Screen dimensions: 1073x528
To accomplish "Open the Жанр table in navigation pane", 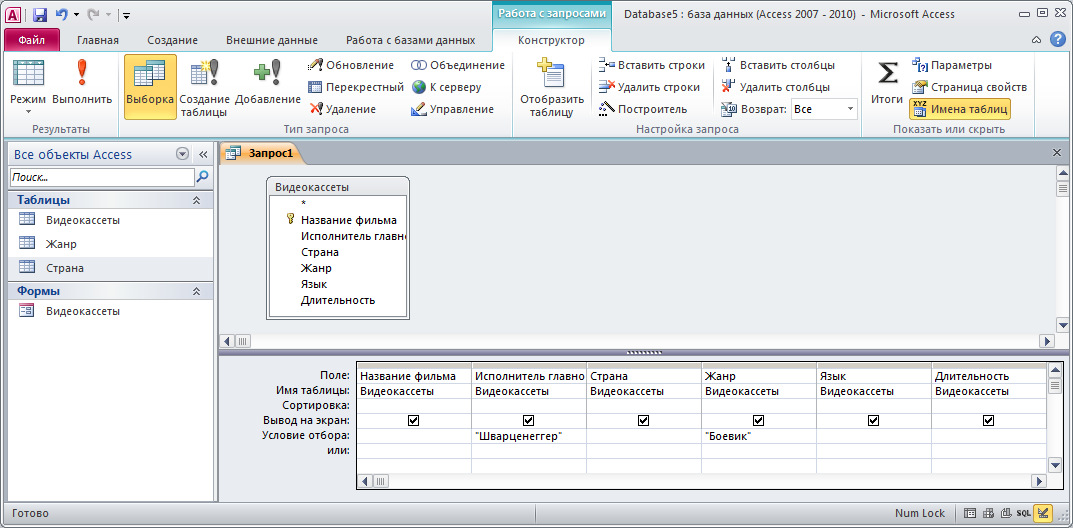I will [110, 243].
